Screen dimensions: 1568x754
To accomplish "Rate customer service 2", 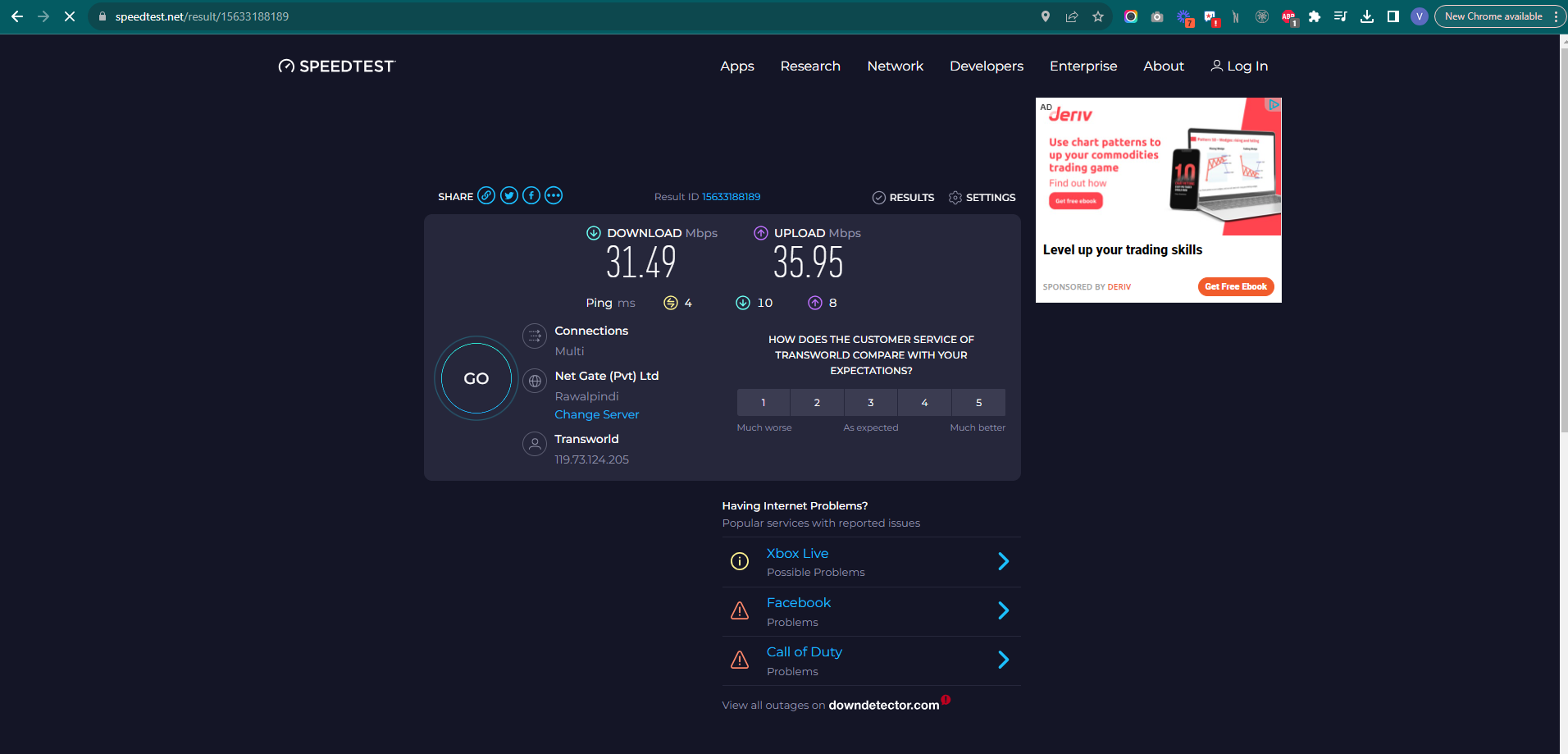I will tap(817, 403).
